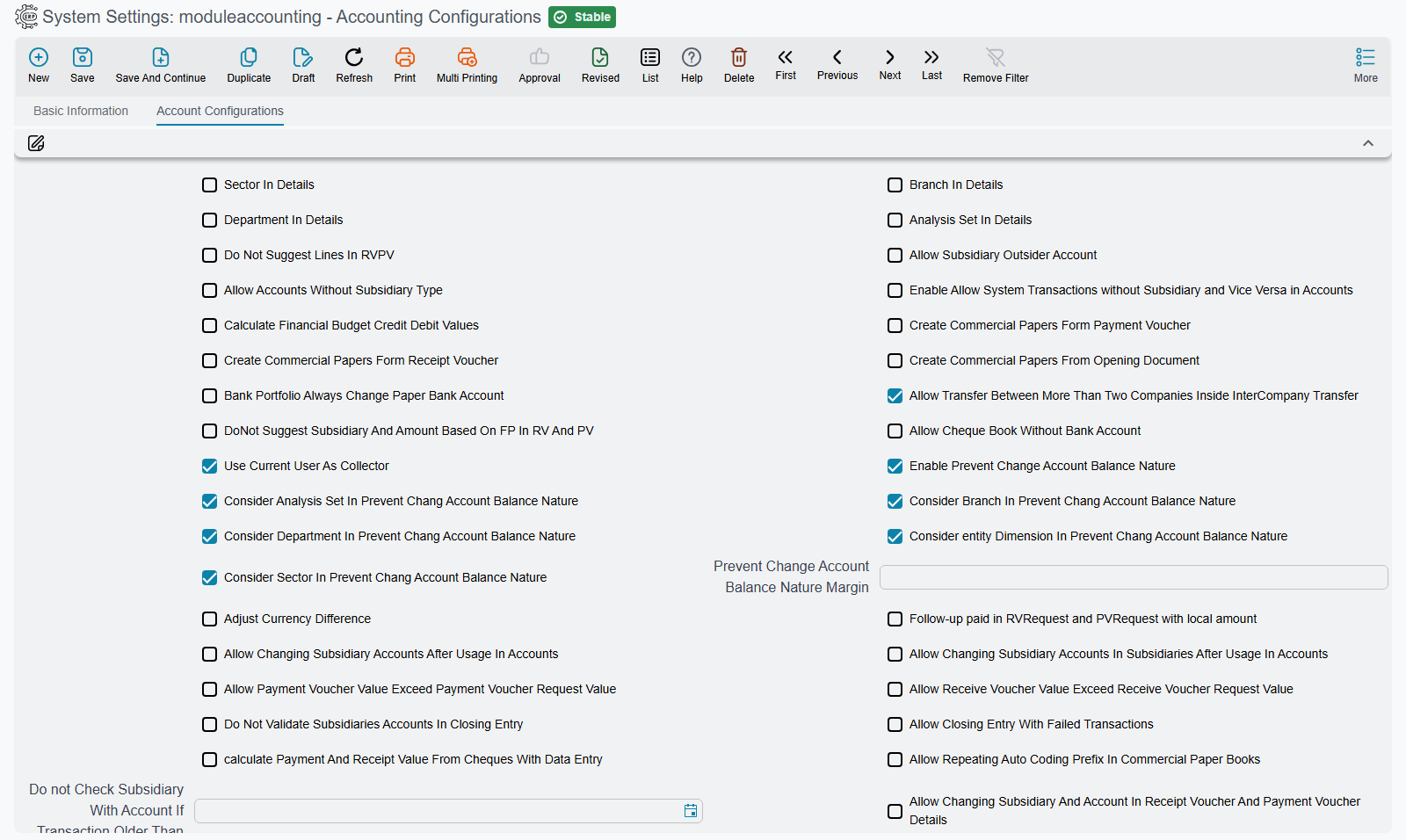1406x840 pixels.
Task: Mark record as Revised
Action: pyautogui.click(x=600, y=57)
